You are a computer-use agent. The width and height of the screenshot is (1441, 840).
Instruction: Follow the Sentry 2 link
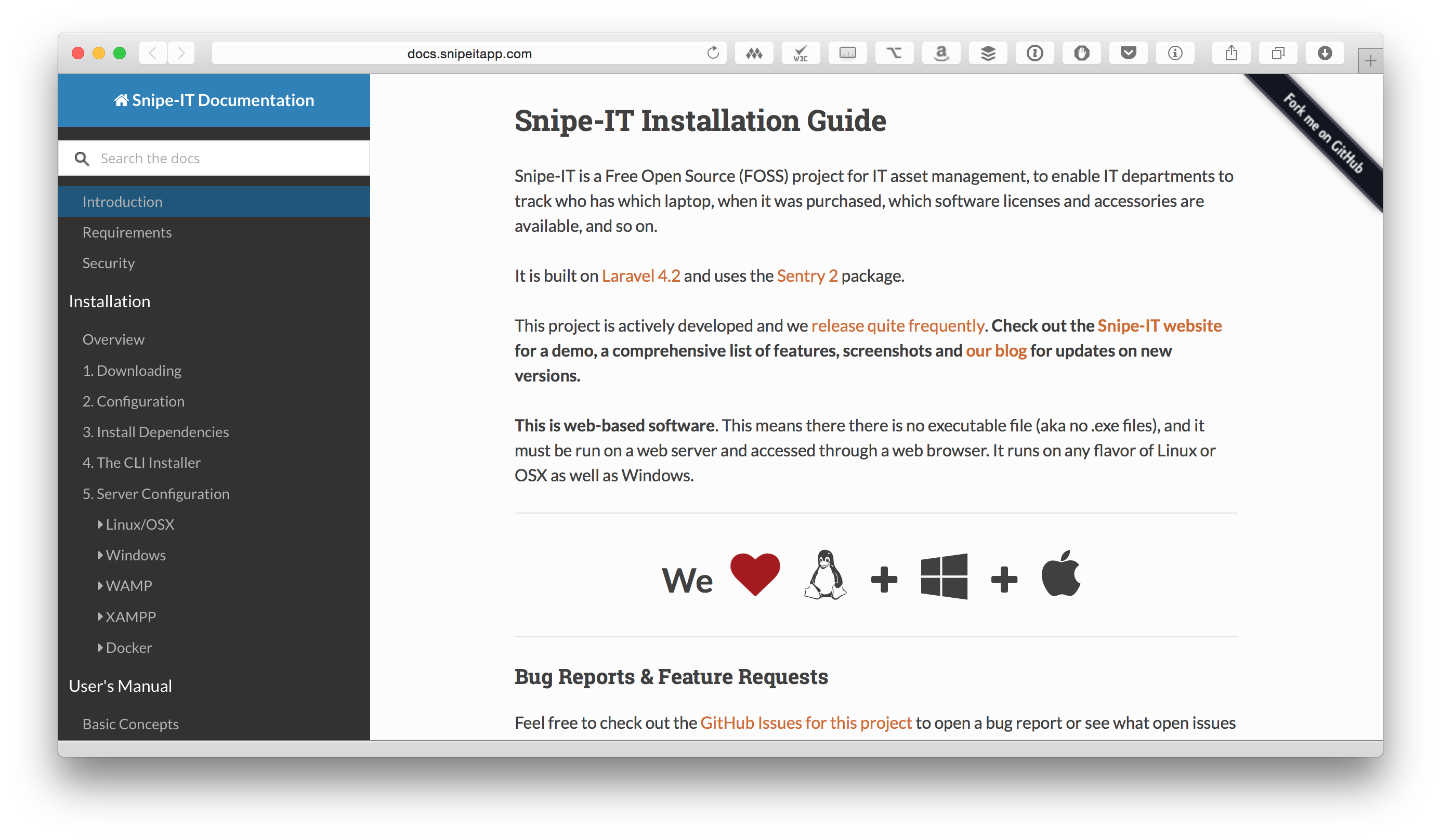[x=807, y=275]
